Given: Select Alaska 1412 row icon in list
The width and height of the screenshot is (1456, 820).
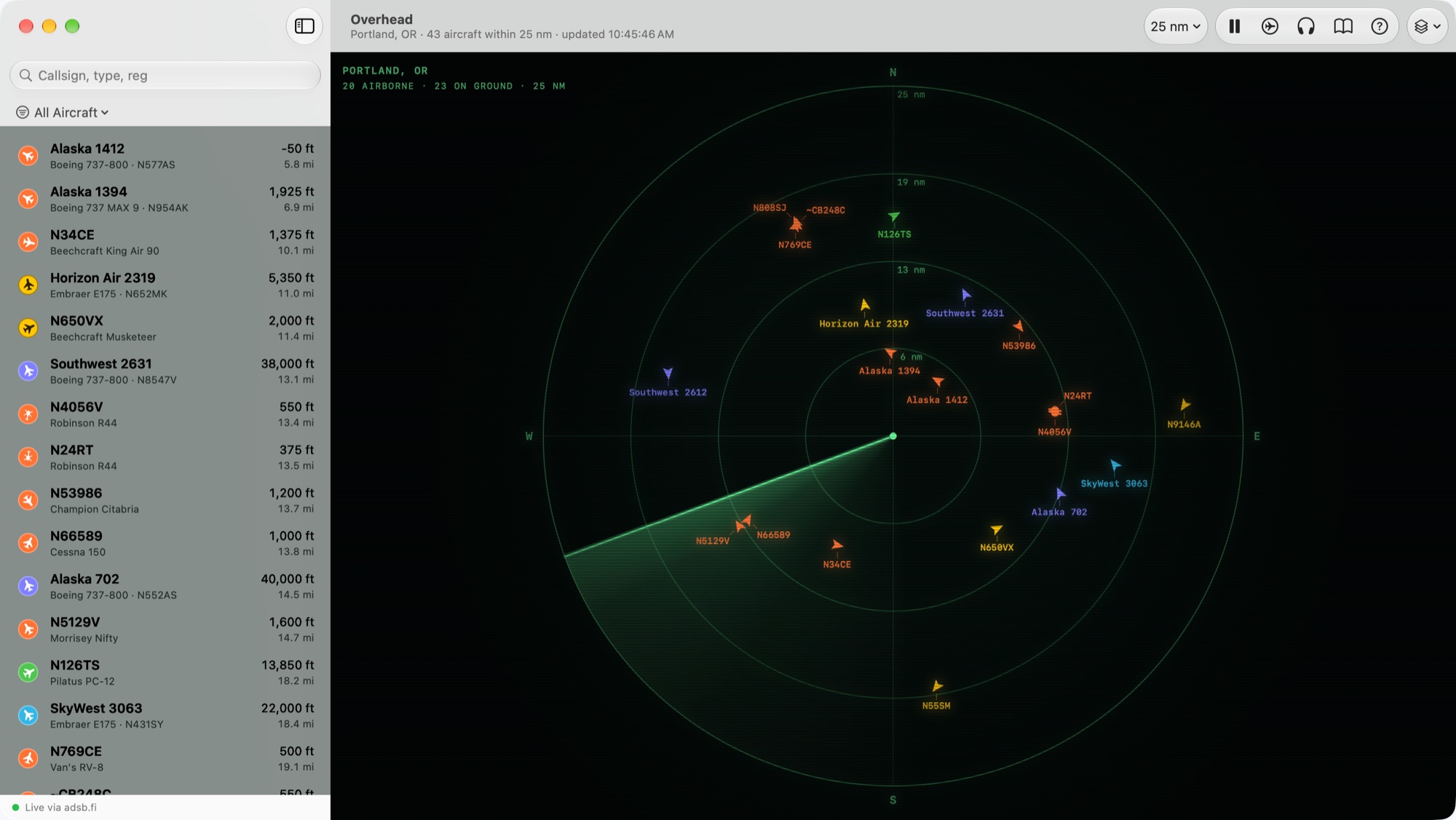Looking at the screenshot, I should pos(28,156).
